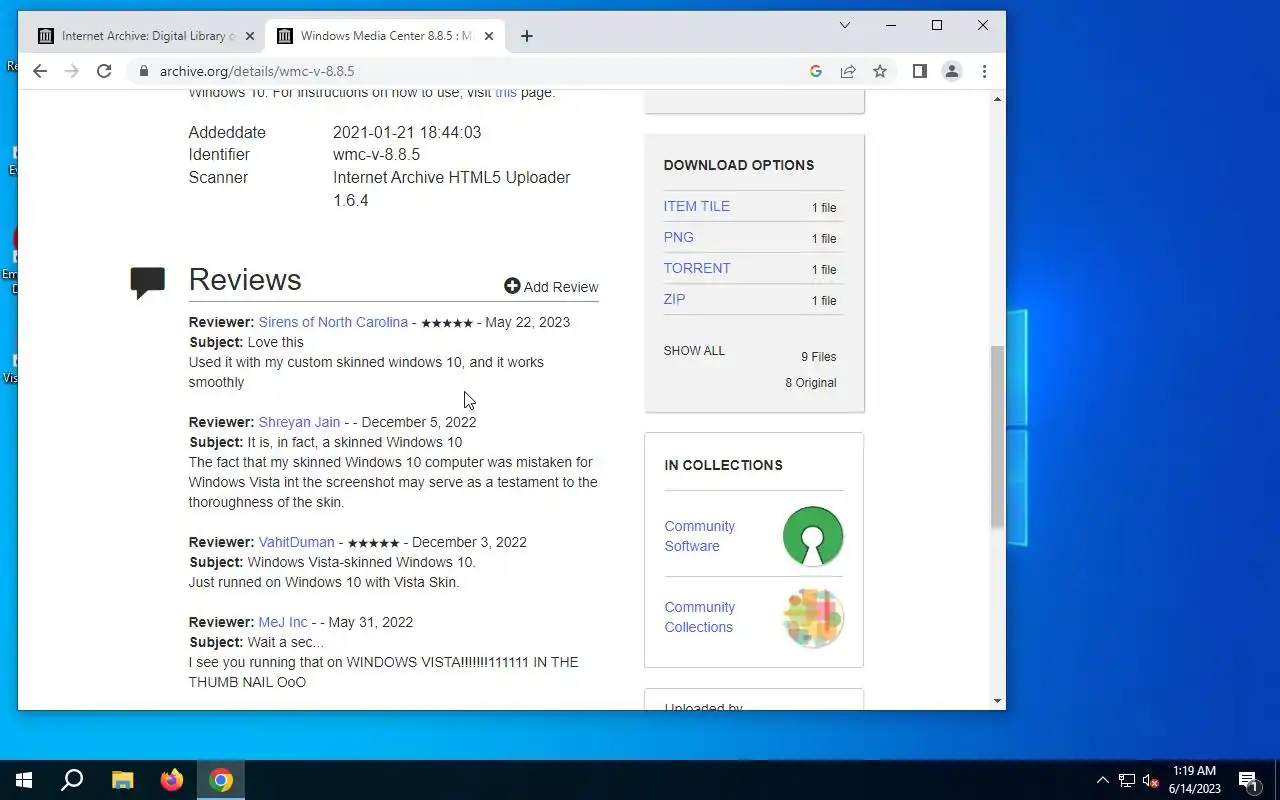Reload the archive.org page
Image resolution: width=1280 pixels, height=800 pixels.
pyautogui.click(x=104, y=71)
